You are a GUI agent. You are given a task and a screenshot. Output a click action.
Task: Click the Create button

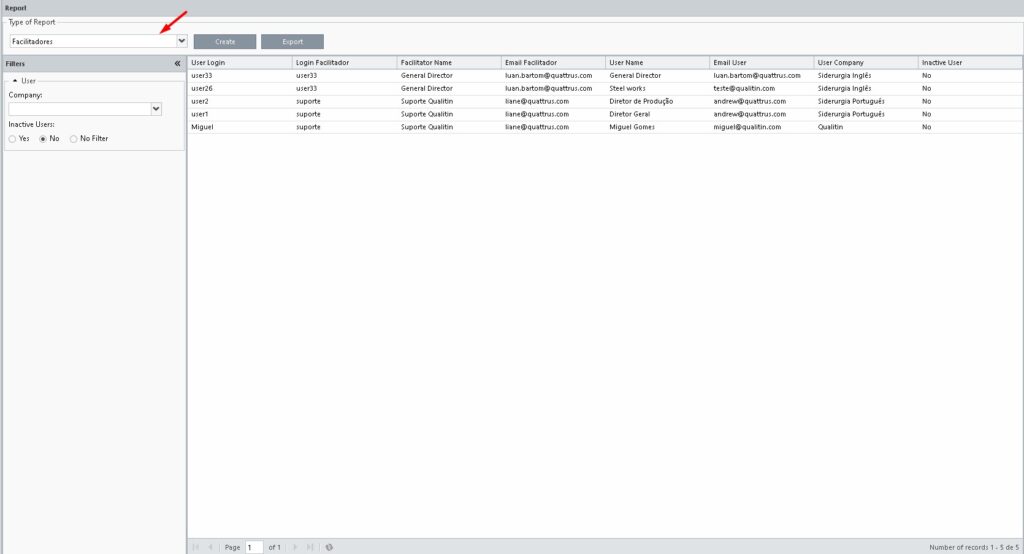pos(224,42)
